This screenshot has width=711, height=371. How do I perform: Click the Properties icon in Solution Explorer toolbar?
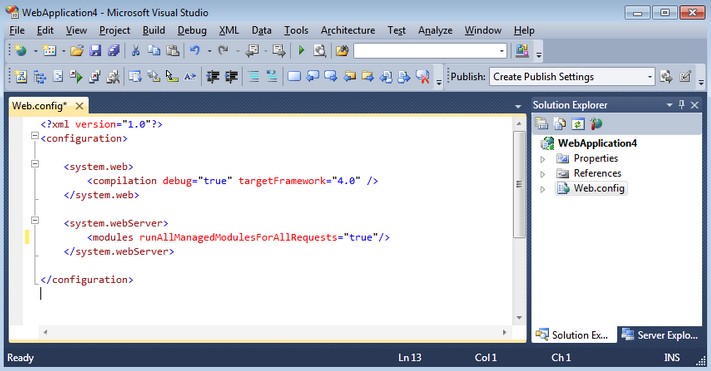tap(541, 124)
